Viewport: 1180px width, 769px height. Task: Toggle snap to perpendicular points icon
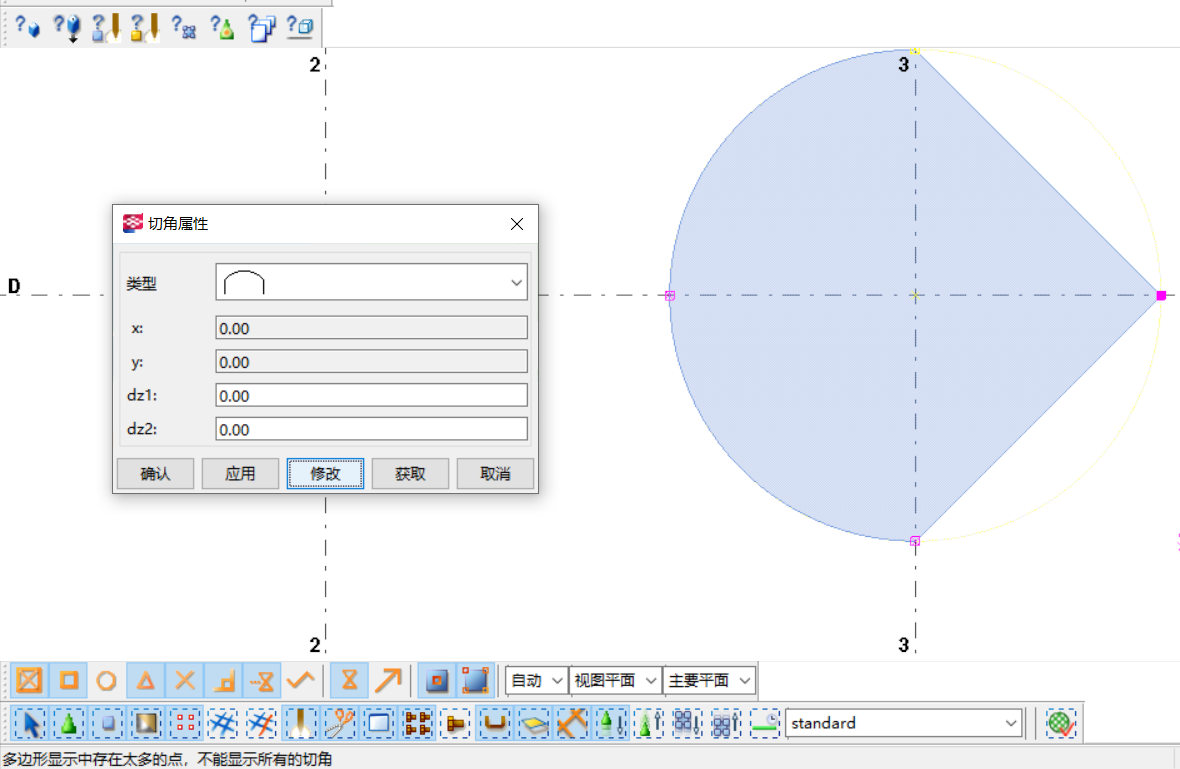[224, 680]
